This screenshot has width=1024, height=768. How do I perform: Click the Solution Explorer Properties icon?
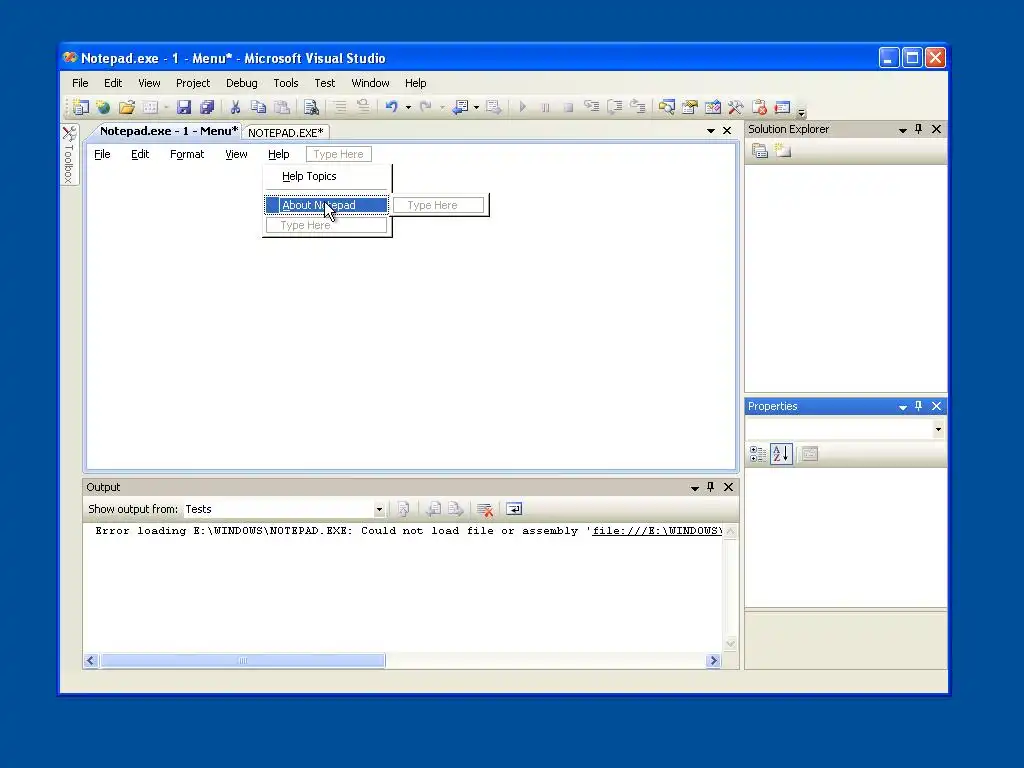(x=760, y=151)
